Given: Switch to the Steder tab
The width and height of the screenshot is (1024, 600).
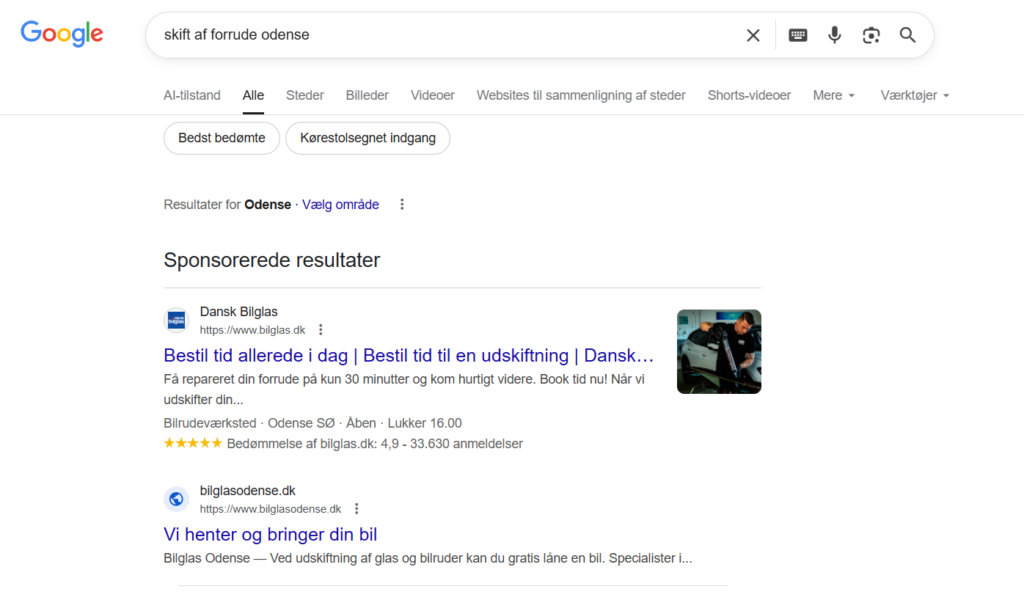Looking at the screenshot, I should 305,95.
